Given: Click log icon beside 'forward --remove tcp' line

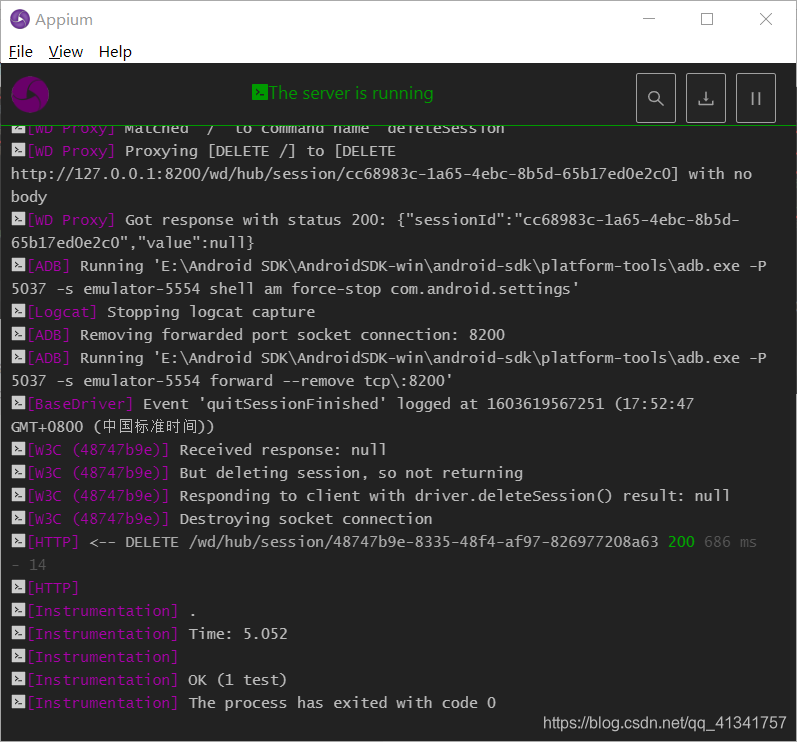Looking at the screenshot, I should pyautogui.click(x=18, y=357).
